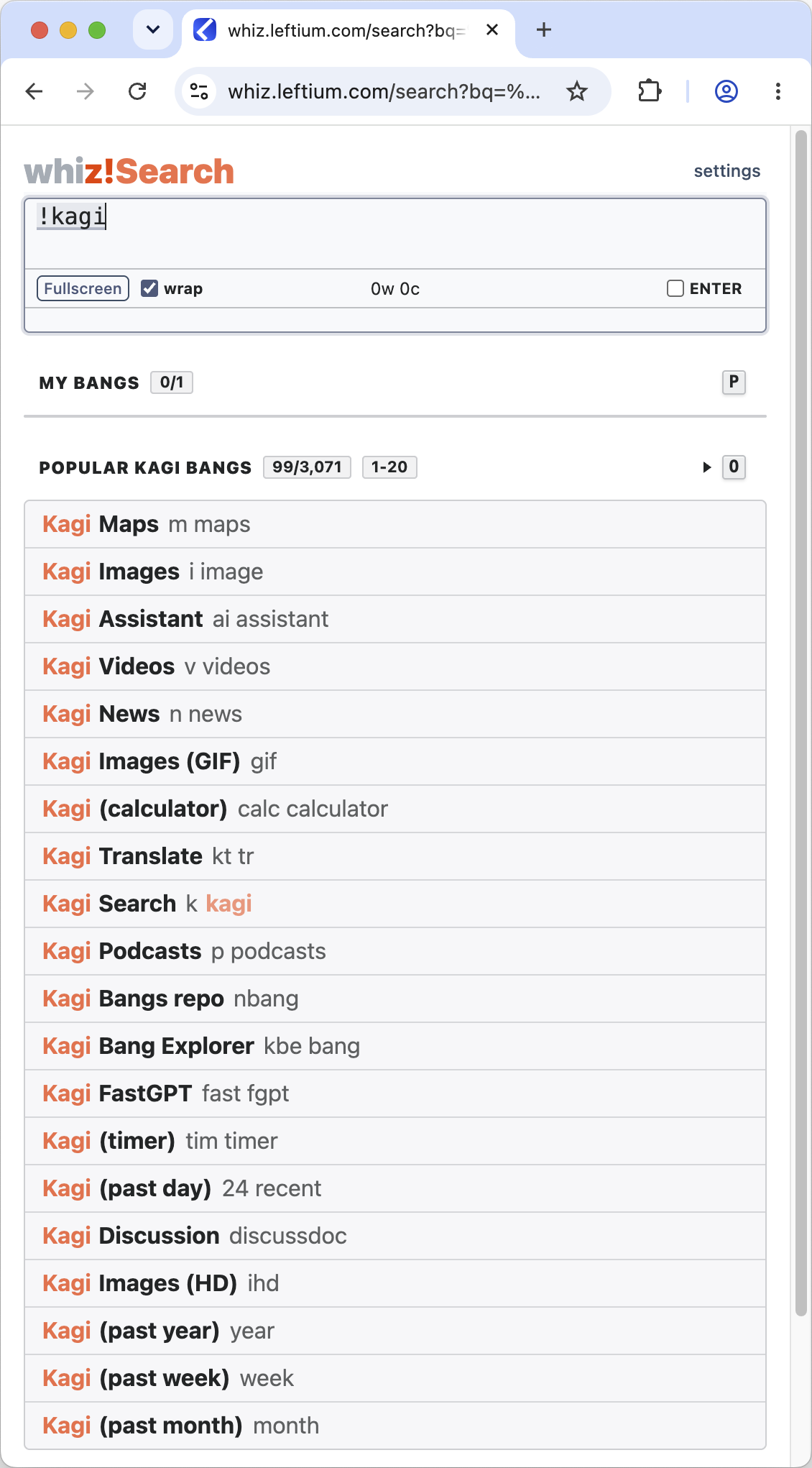Select the Kagi Search k kagi row
This screenshot has height=1468, width=812.
click(395, 904)
